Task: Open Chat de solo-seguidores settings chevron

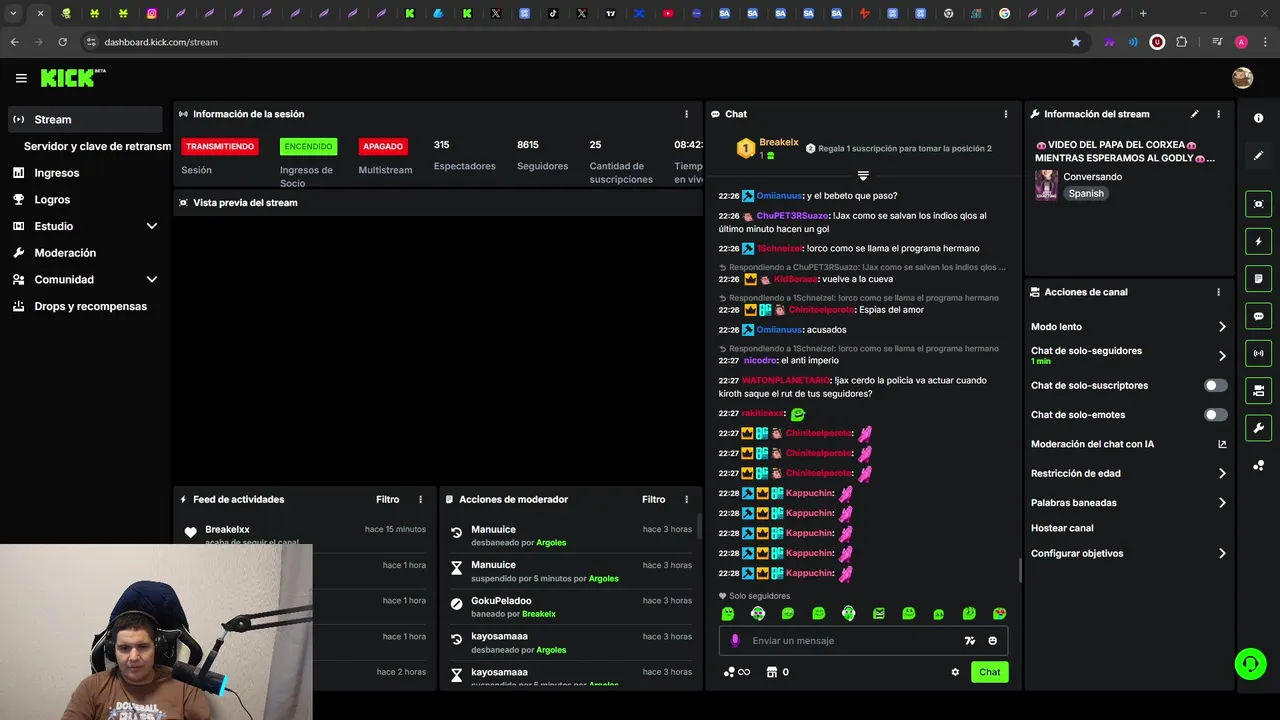Action: coord(1222,356)
